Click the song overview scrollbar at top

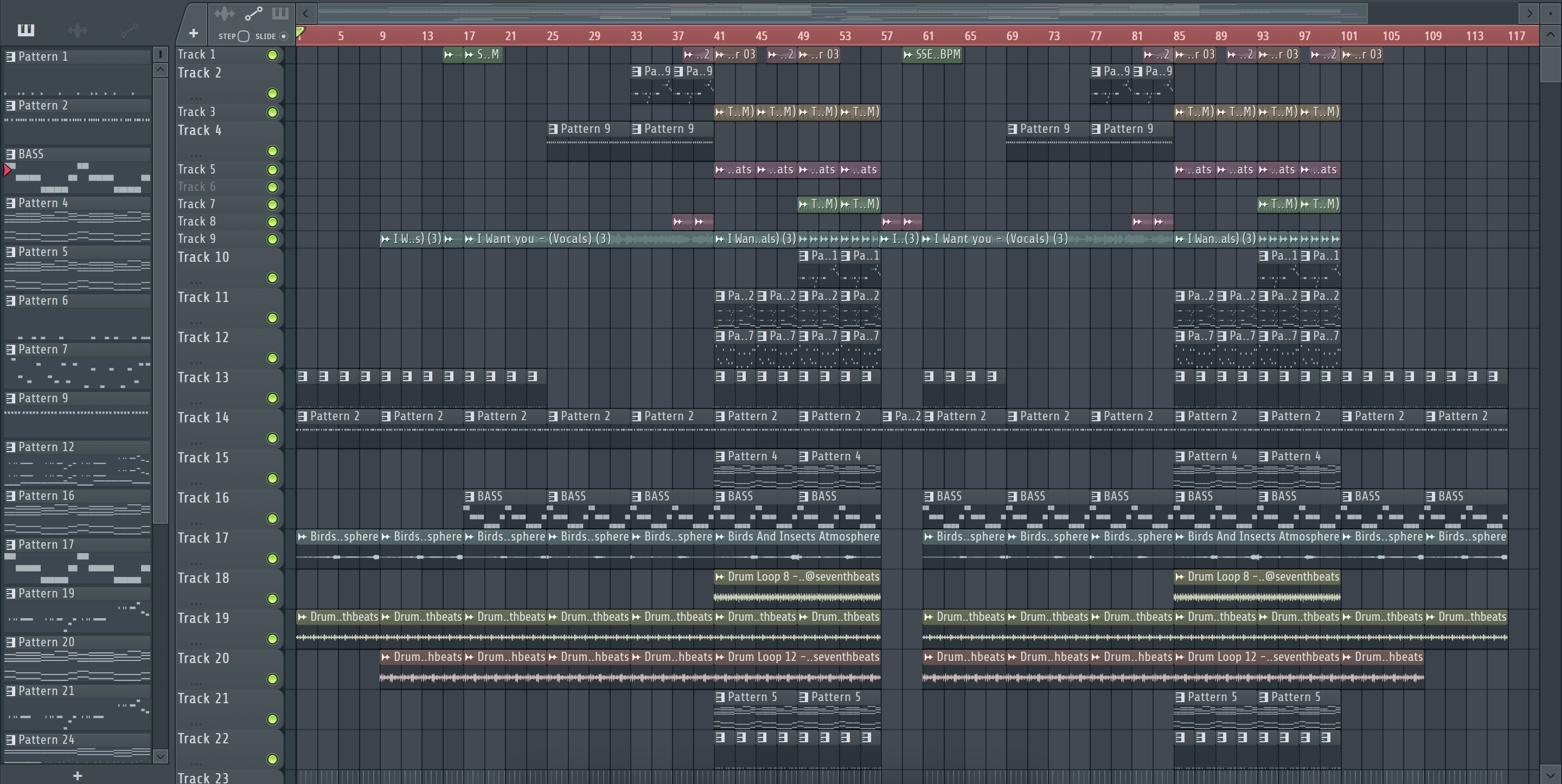(843, 12)
